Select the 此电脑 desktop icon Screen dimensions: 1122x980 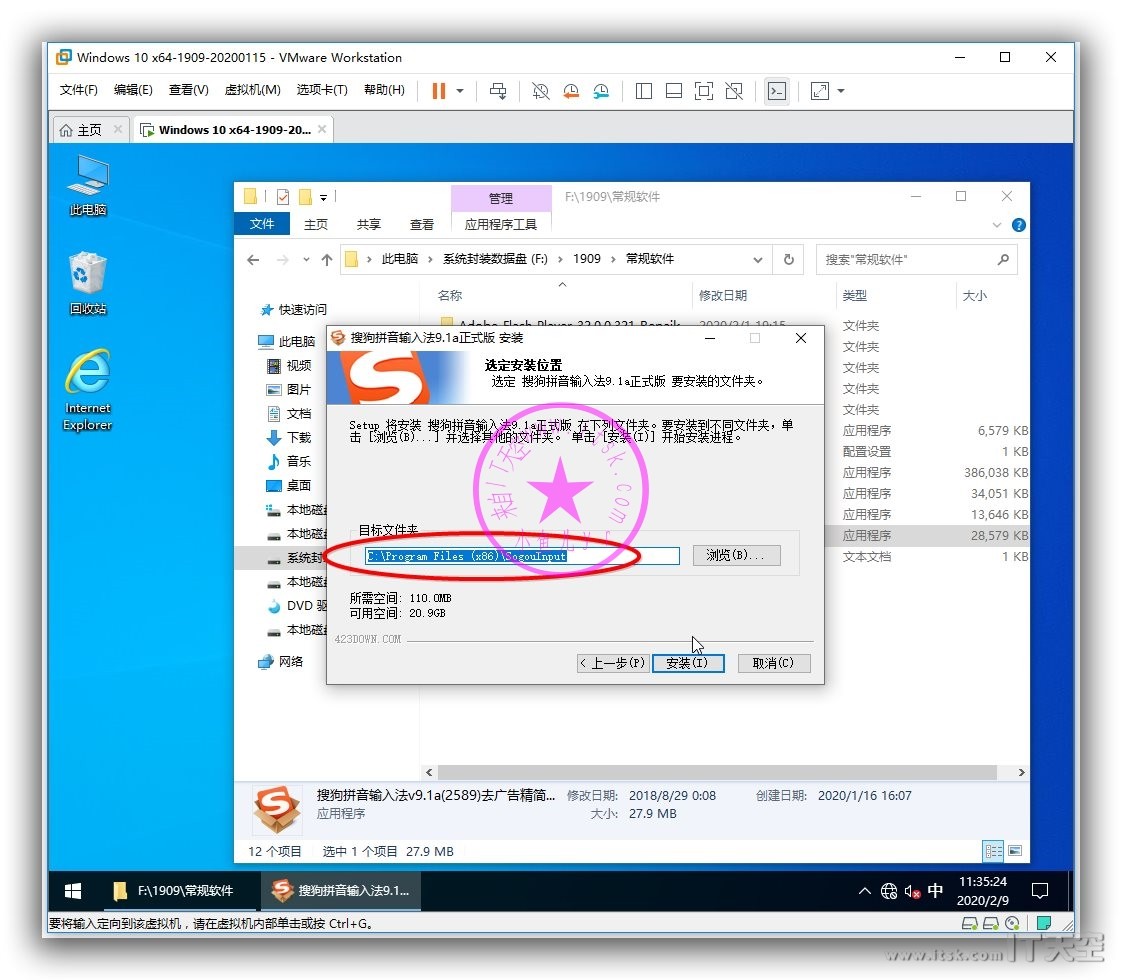pyautogui.click(x=87, y=186)
